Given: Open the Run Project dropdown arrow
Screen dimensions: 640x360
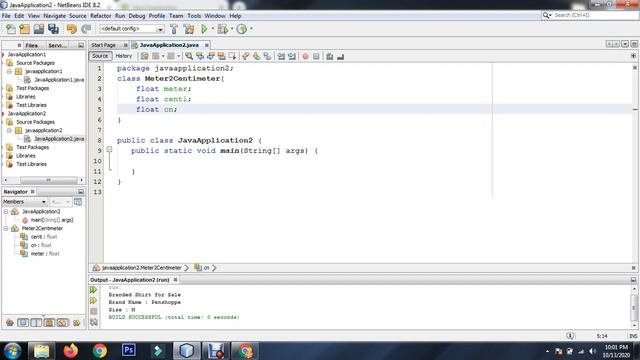Looking at the screenshot, I should [x=213, y=29].
